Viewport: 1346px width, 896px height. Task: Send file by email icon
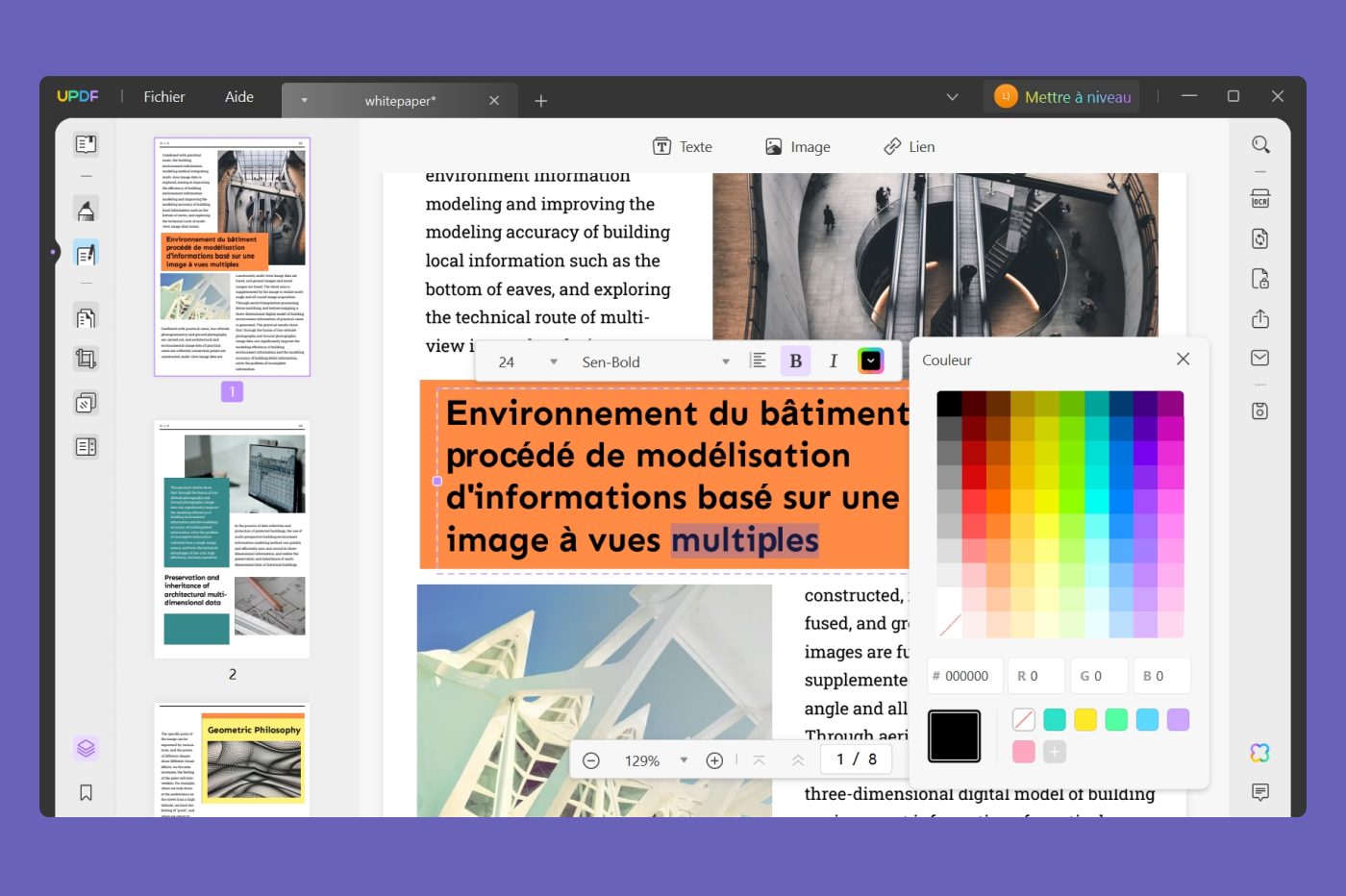click(1260, 358)
